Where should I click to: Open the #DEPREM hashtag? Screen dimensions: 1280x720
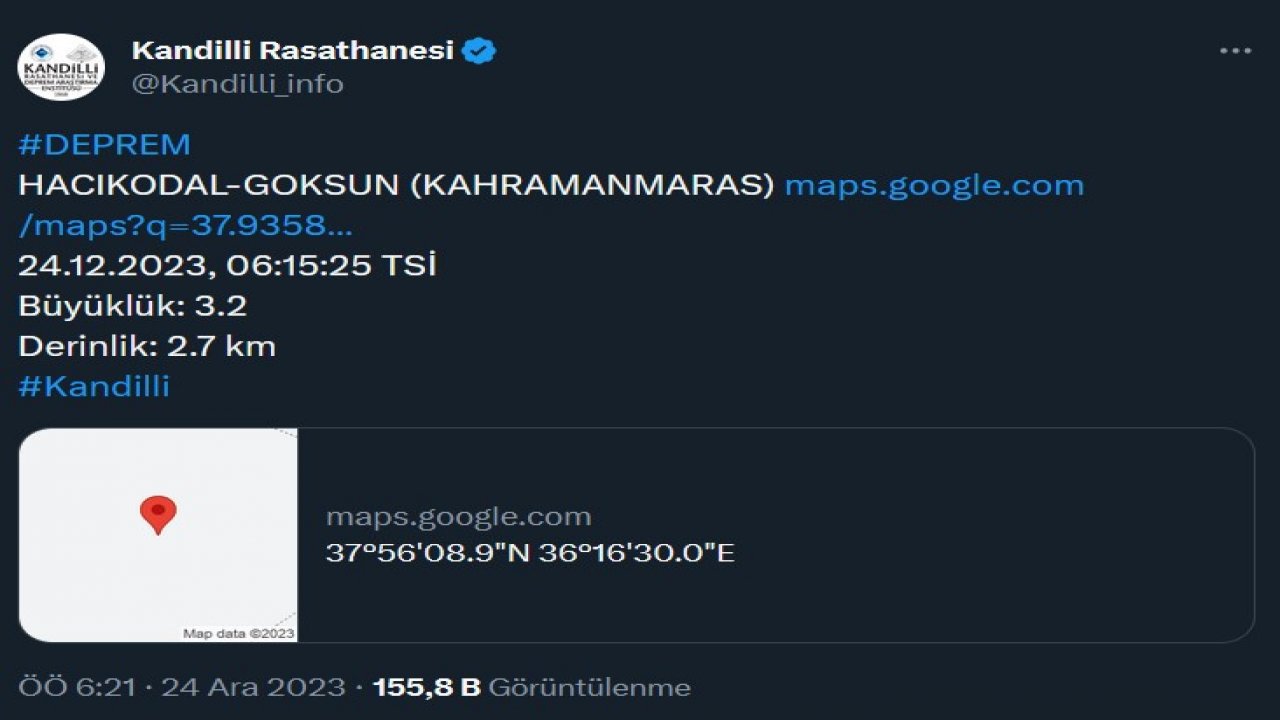click(x=104, y=144)
